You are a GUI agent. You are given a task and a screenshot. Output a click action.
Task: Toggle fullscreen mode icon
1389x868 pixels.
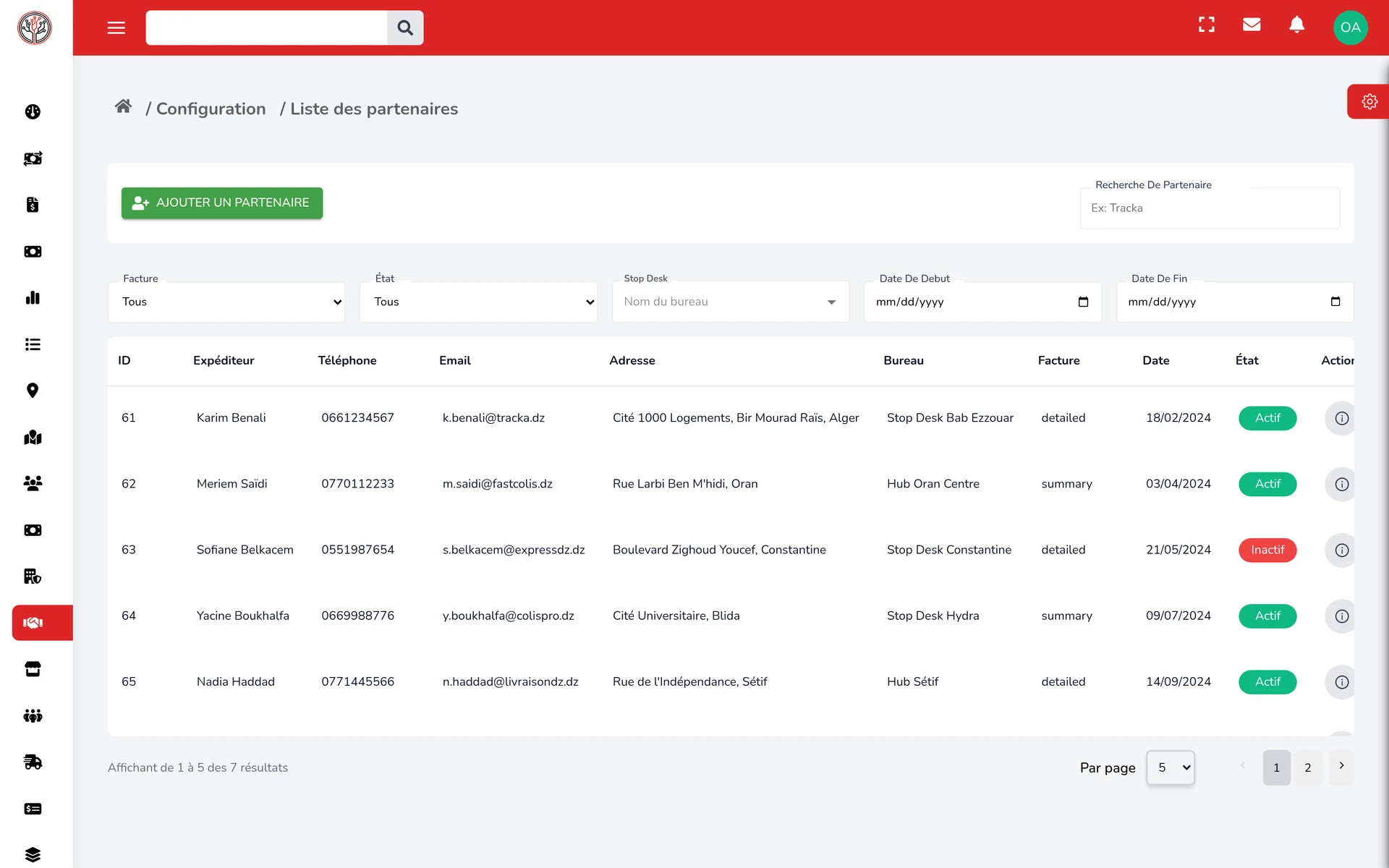pyautogui.click(x=1207, y=25)
